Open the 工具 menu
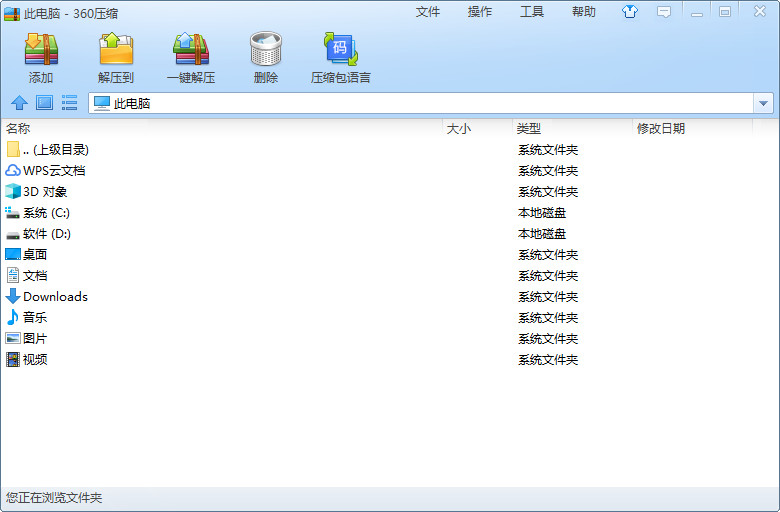Image resolution: width=780 pixels, height=512 pixels. click(532, 11)
